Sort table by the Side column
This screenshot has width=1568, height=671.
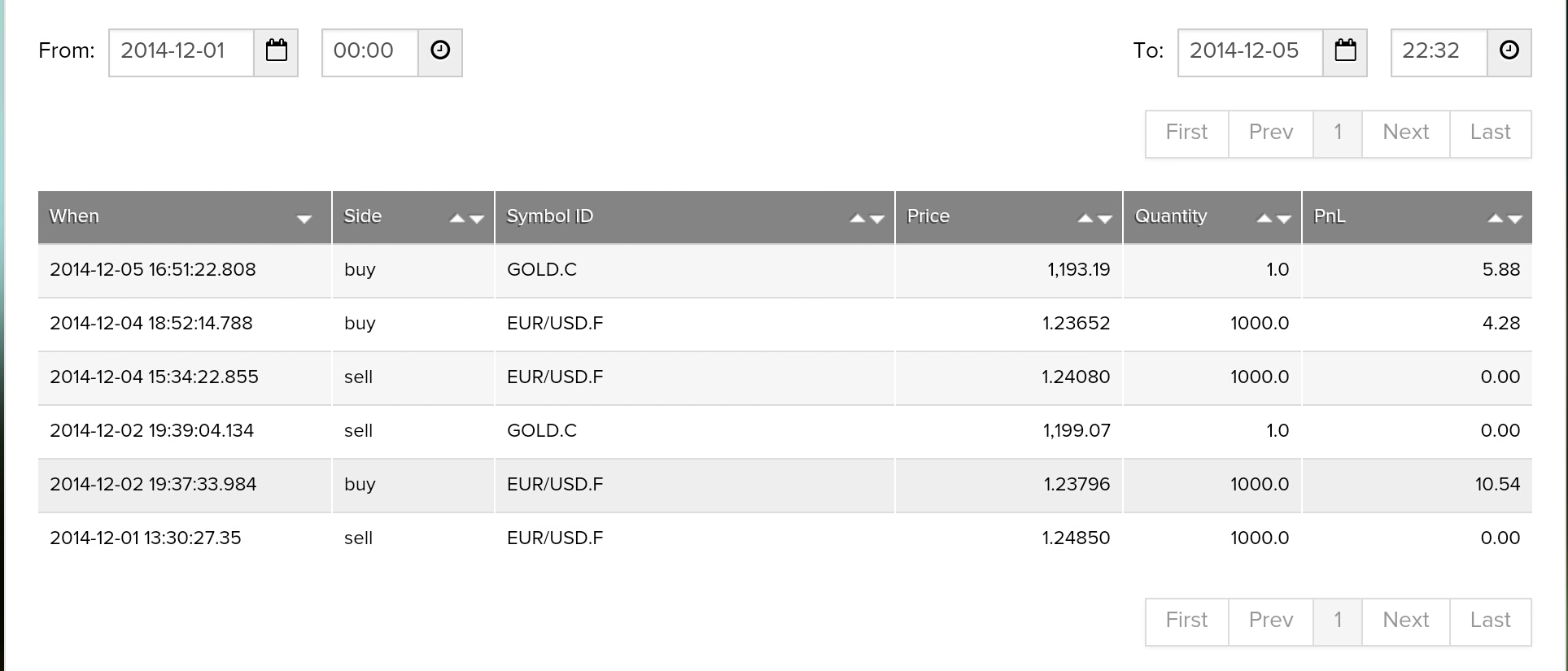pyautogui.click(x=466, y=218)
